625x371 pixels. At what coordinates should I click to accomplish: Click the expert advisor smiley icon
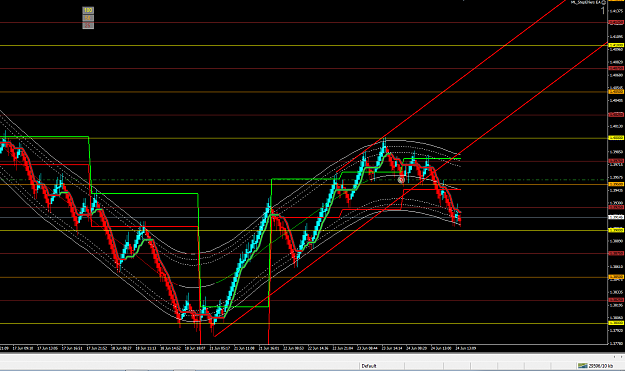point(604,2)
